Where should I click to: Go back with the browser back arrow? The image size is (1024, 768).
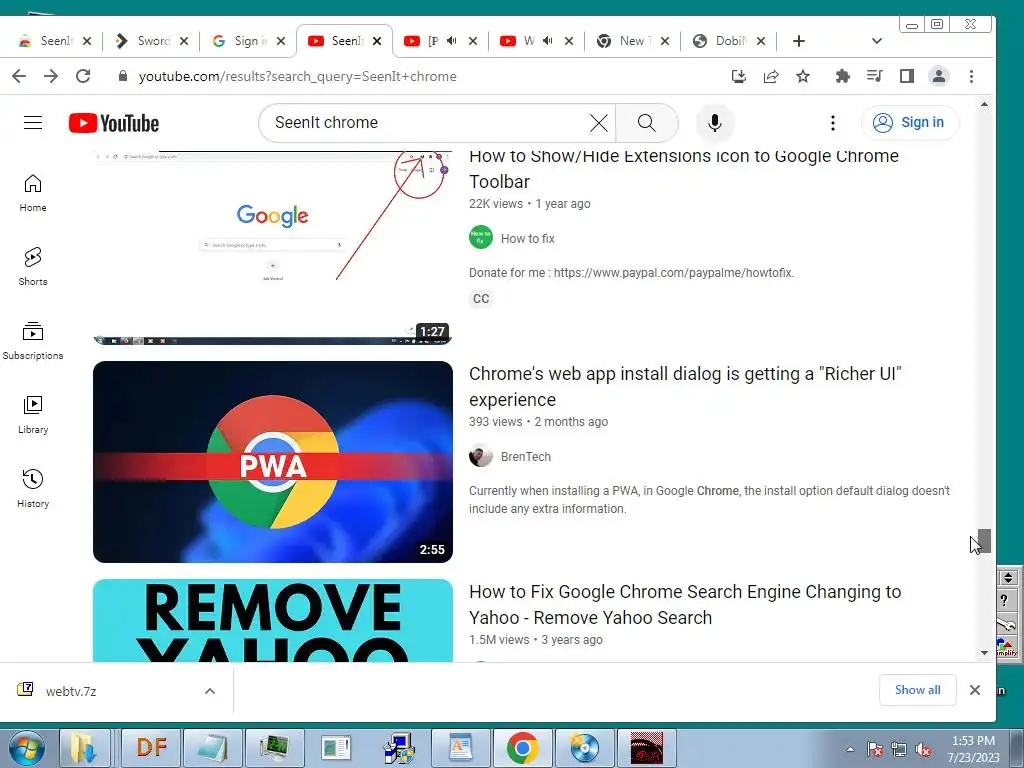(x=19, y=76)
